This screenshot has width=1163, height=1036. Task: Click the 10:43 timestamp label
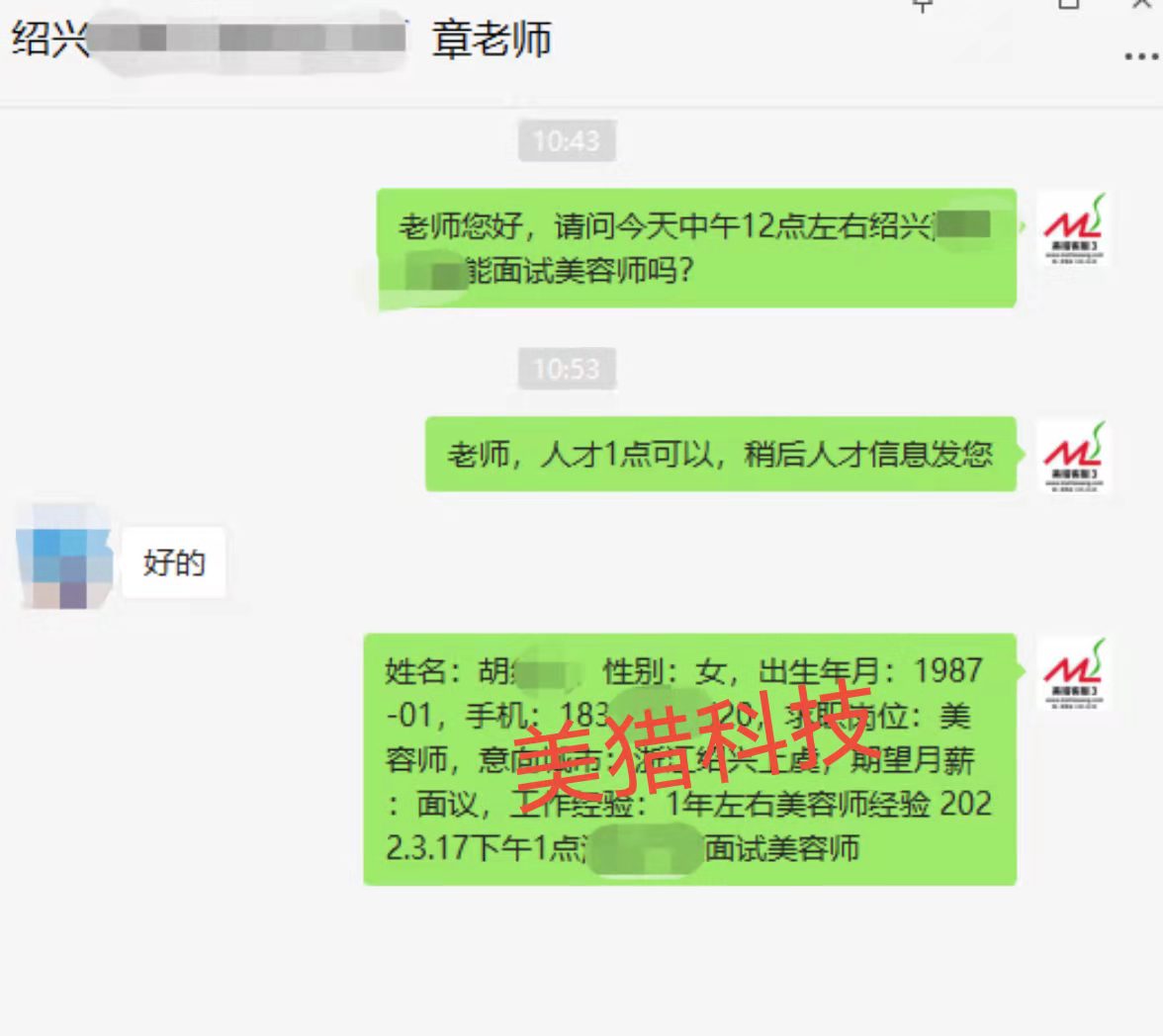pos(567,140)
